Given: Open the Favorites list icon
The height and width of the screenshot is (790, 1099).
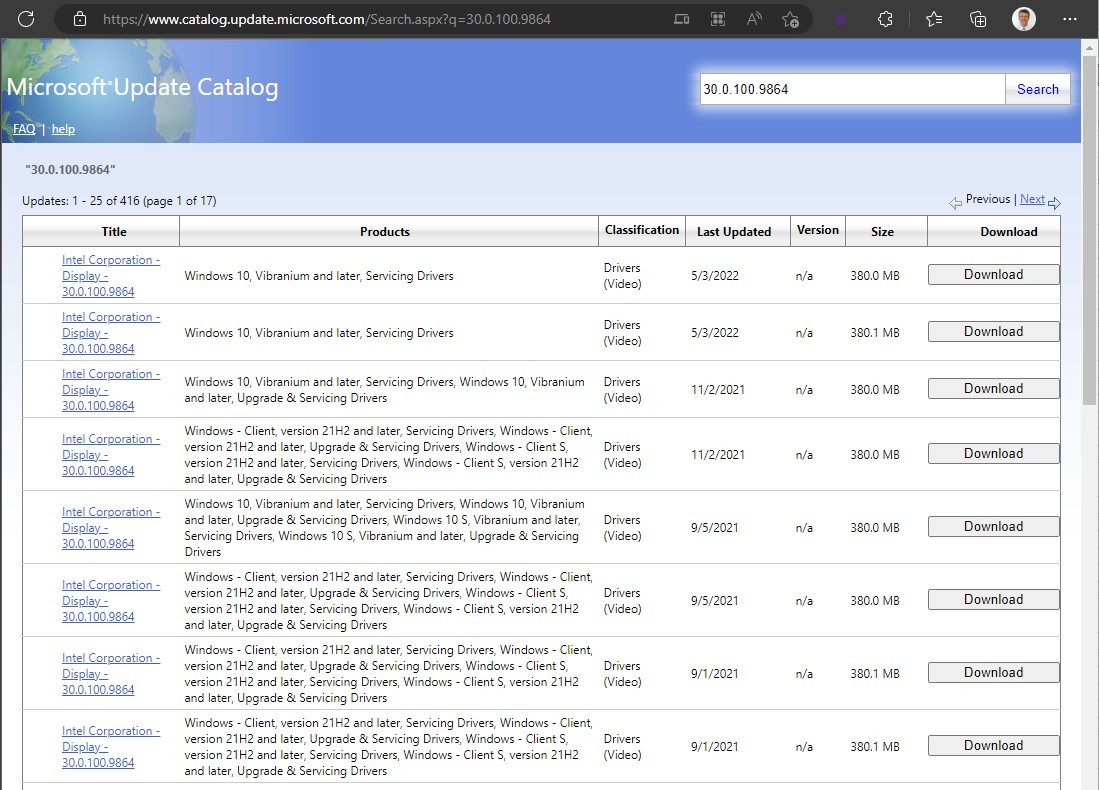Looking at the screenshot, I should [934, 19].
